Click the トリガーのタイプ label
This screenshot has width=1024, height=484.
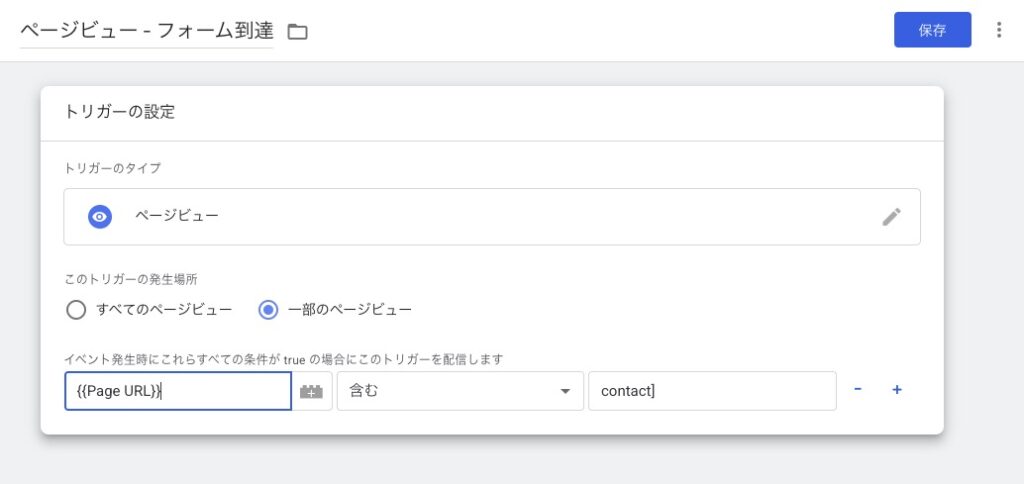pyautogui.click(x=112, y=168)
